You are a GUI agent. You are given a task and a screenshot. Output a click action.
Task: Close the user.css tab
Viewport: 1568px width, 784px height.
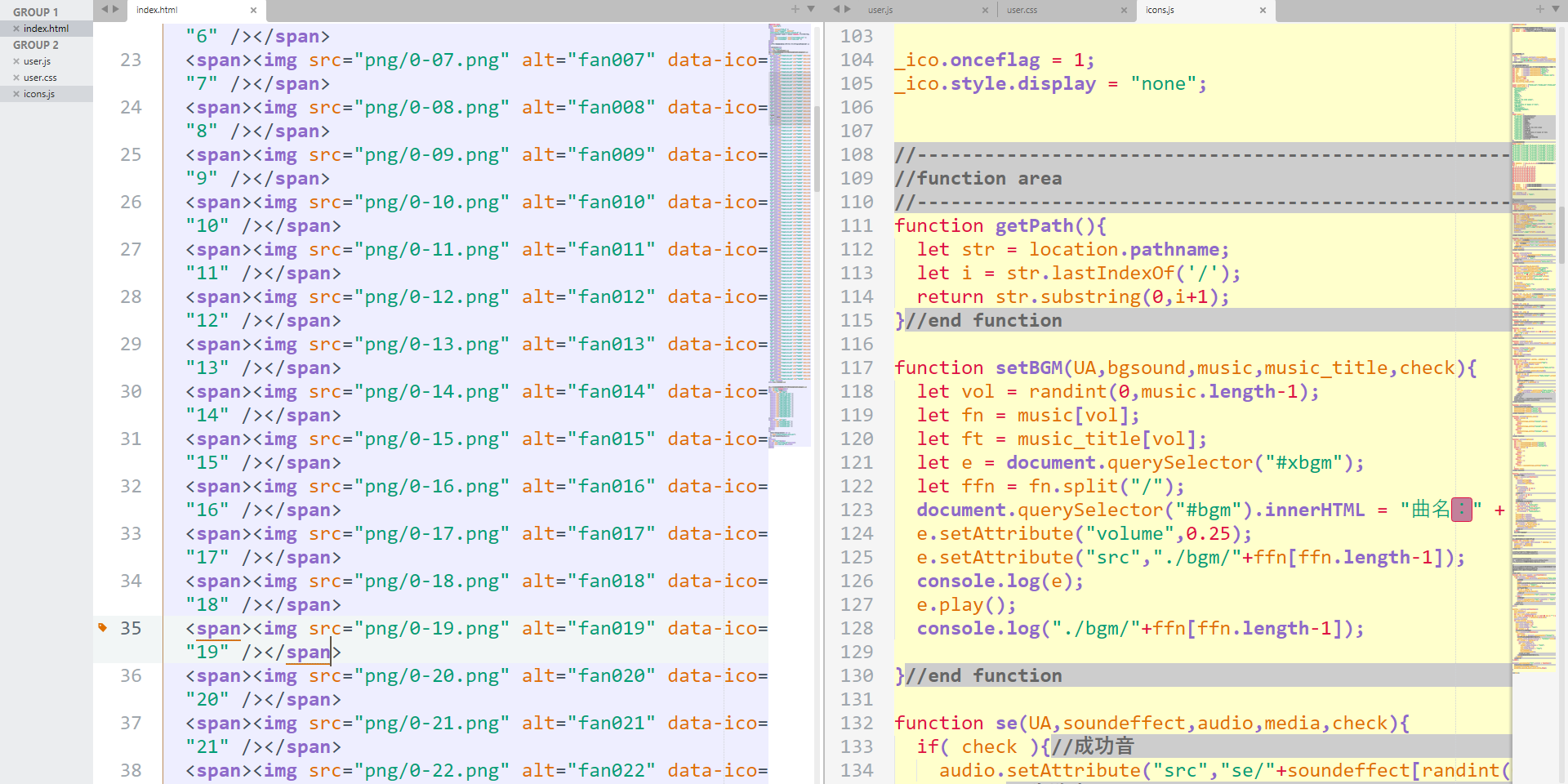click(x=1124, y=11)
